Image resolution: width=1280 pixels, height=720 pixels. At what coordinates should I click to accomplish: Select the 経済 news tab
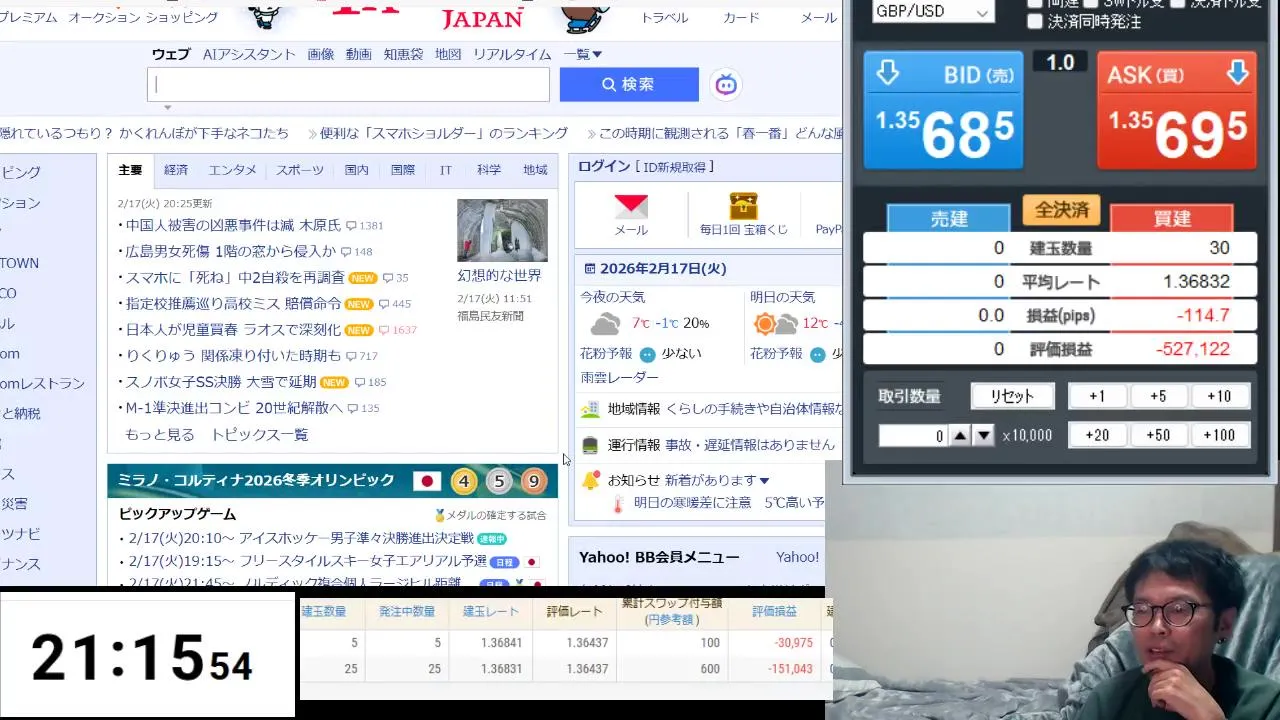(x=176, y=170)
